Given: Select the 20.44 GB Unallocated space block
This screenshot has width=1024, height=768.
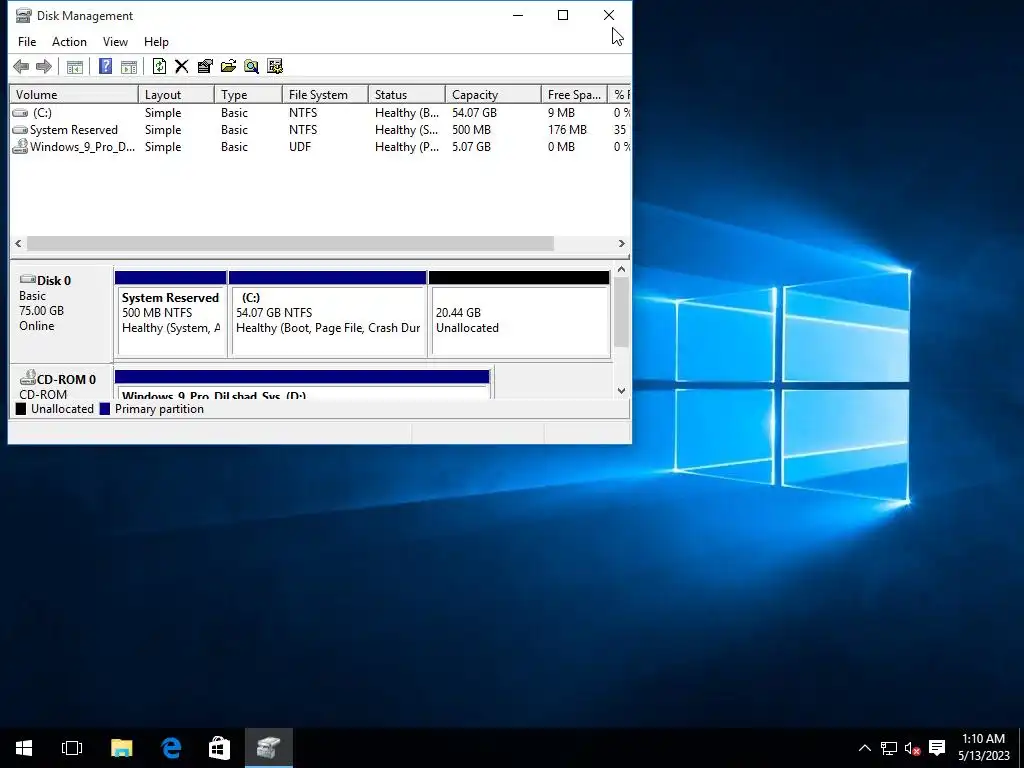Looking at the screenshot, I should tap(519, 314).
